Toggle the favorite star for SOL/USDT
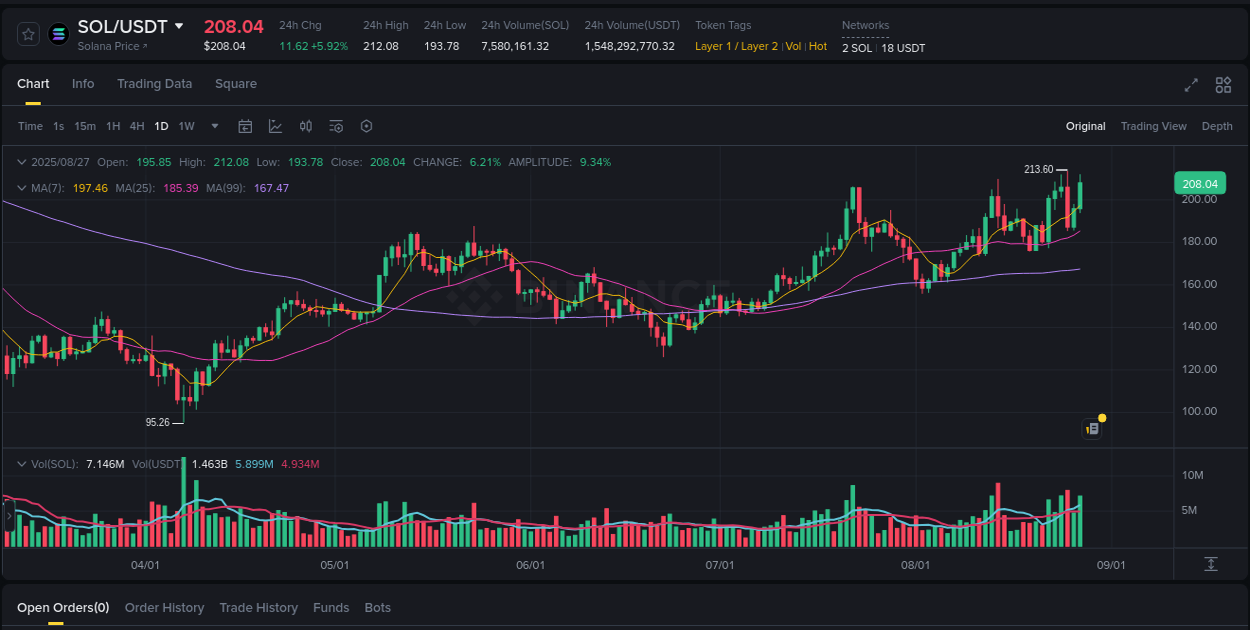Screen dimensions: 1250x630 pyautogui.click(x=28, y=33)
